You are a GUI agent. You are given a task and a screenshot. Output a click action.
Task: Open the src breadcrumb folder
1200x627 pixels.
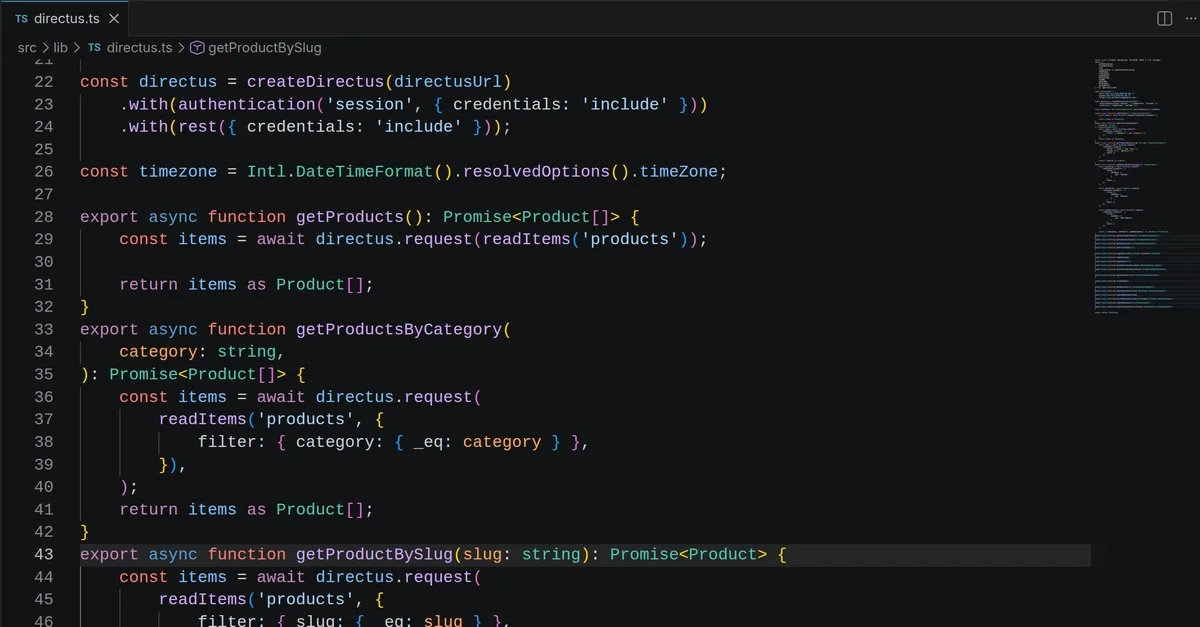click(27, 47)
